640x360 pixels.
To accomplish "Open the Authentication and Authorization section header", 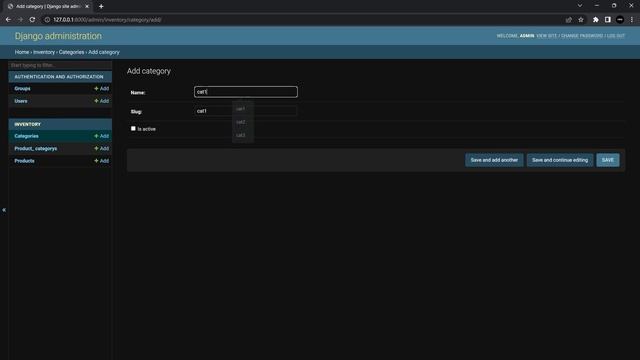I will [59, 77].
